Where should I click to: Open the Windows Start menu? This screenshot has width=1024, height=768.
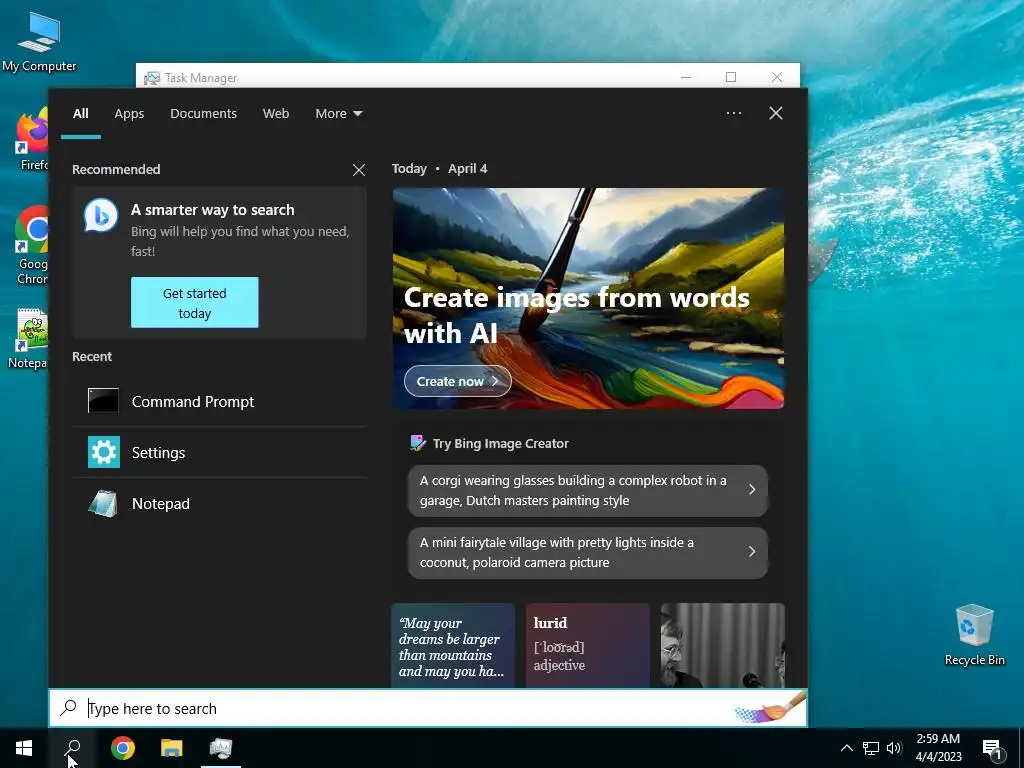(24, 748)
